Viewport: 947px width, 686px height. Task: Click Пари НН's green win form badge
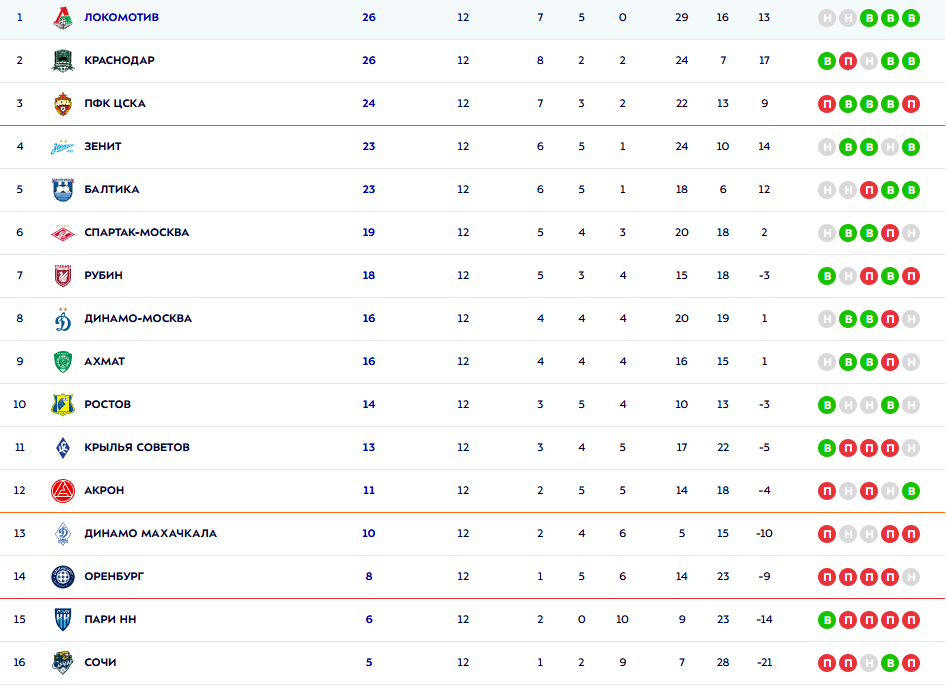(x=827, y=620)
